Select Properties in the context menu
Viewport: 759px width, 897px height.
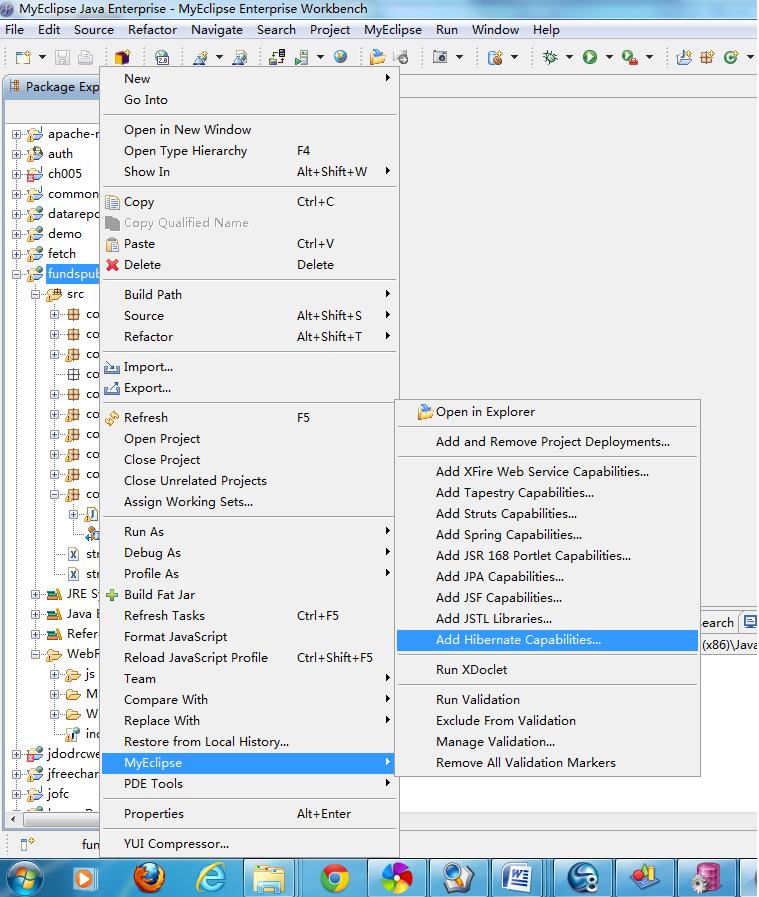[249, 814]
